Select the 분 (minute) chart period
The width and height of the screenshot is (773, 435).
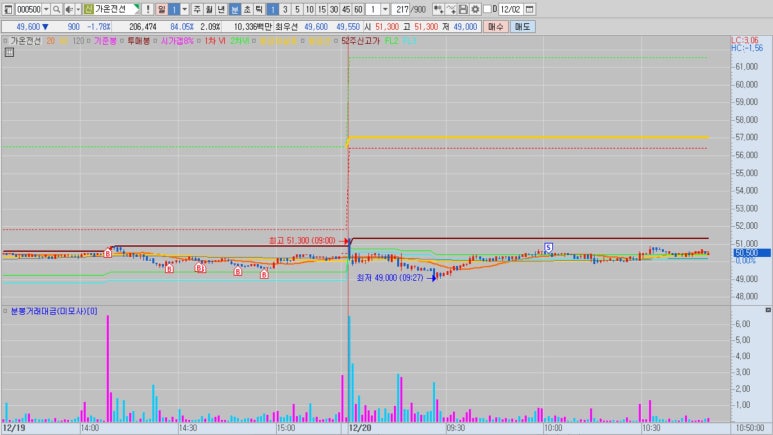[x=235, y=9]
